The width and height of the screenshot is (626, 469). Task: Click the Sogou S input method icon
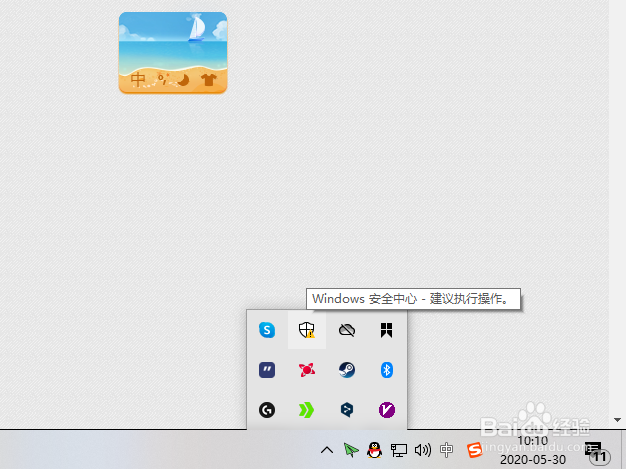pos(474,450)
